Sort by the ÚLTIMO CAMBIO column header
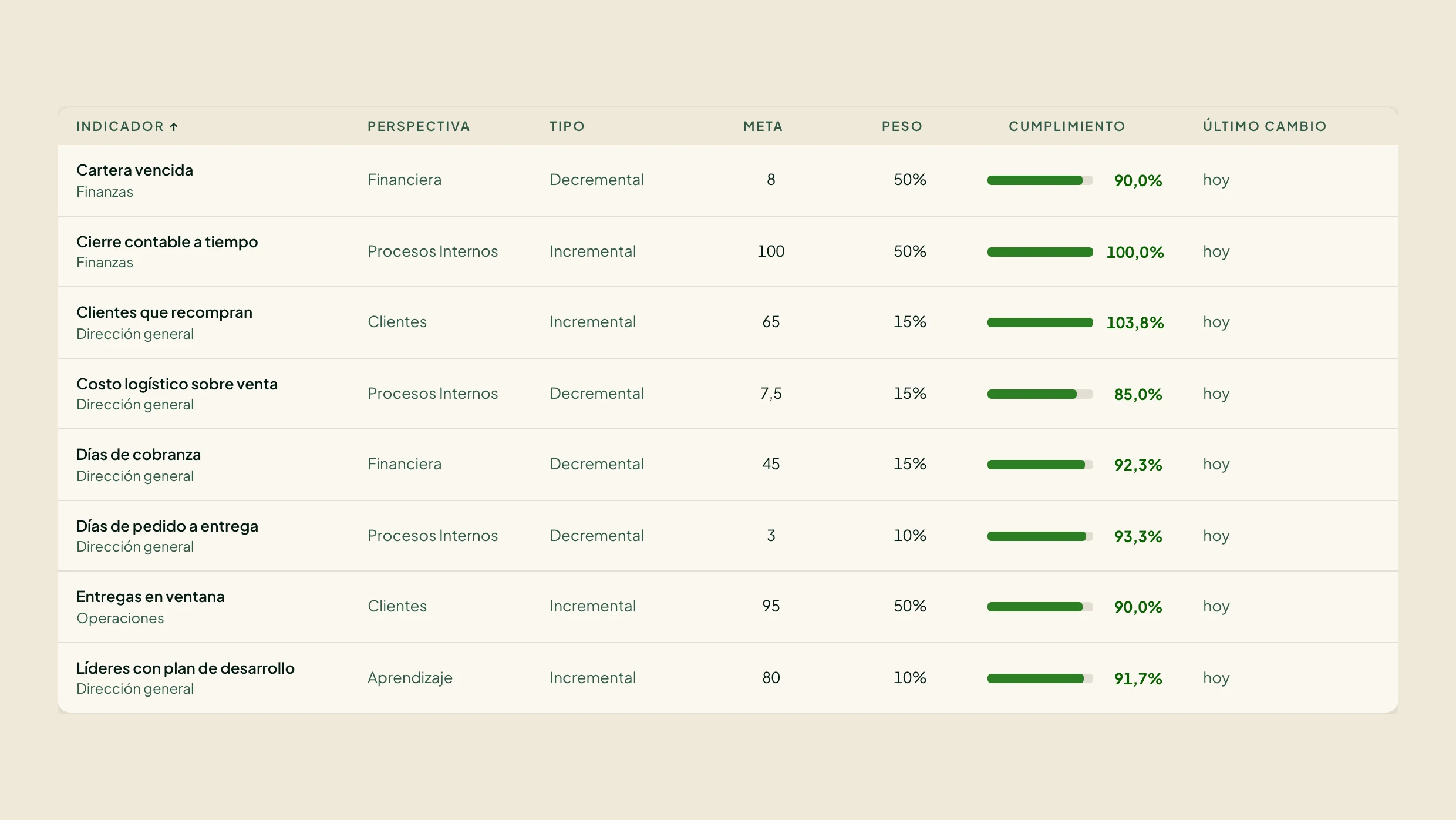Screen dimensions: 1456x820 [1265, 126]
